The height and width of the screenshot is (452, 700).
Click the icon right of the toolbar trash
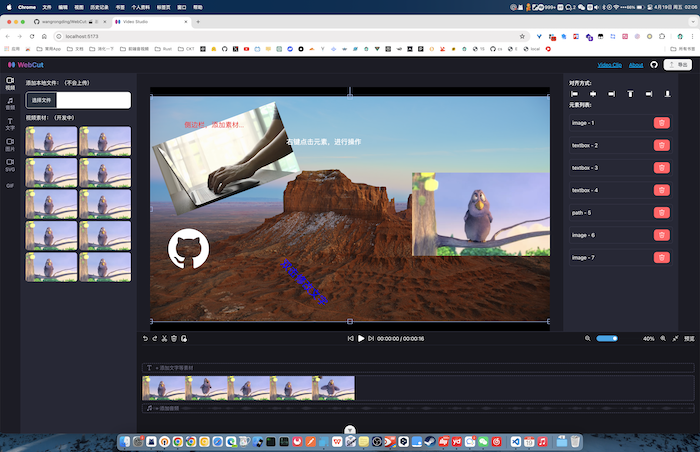(x=184, y=339)
